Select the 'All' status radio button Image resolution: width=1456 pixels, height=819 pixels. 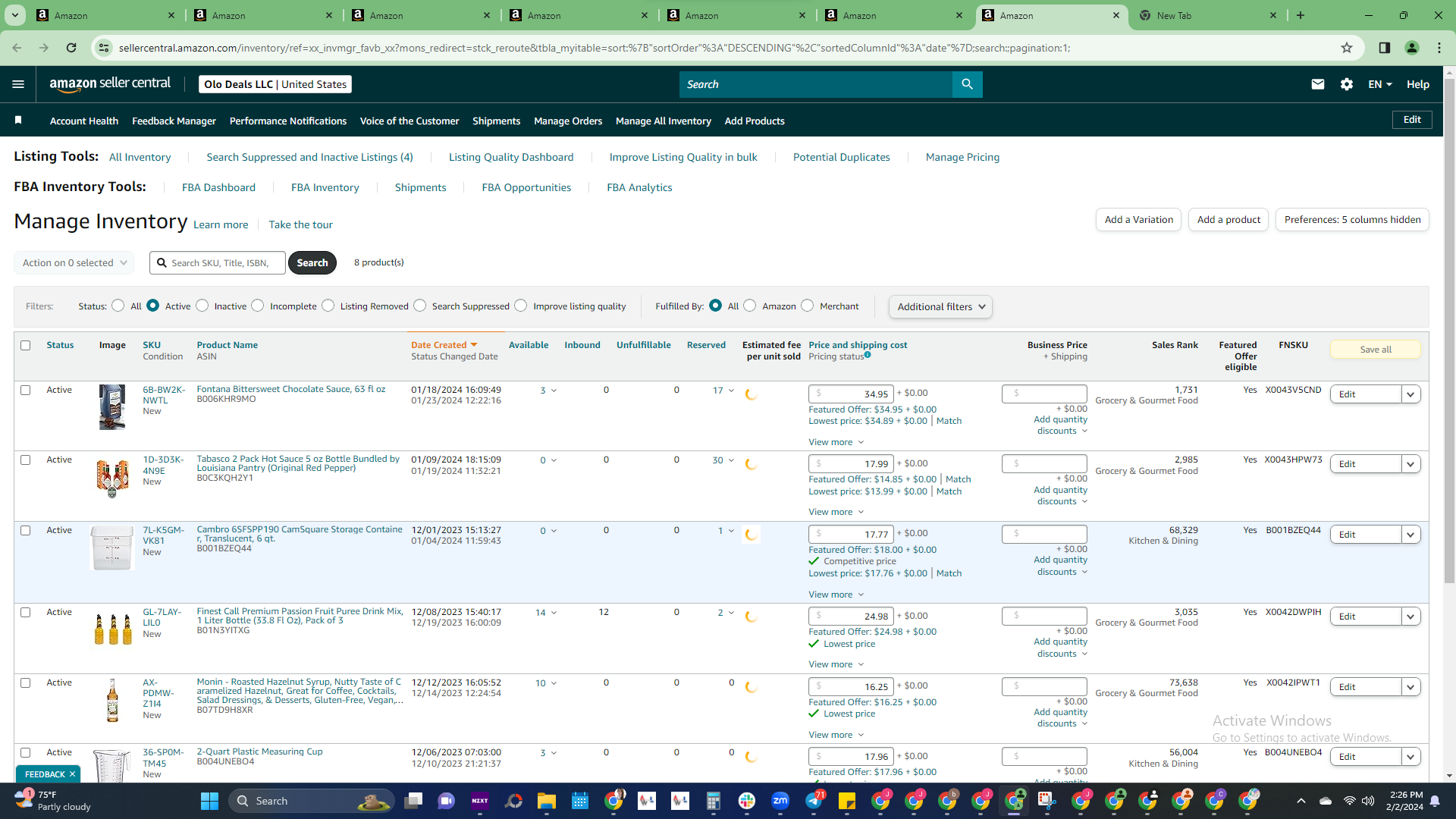pos(118,306)
